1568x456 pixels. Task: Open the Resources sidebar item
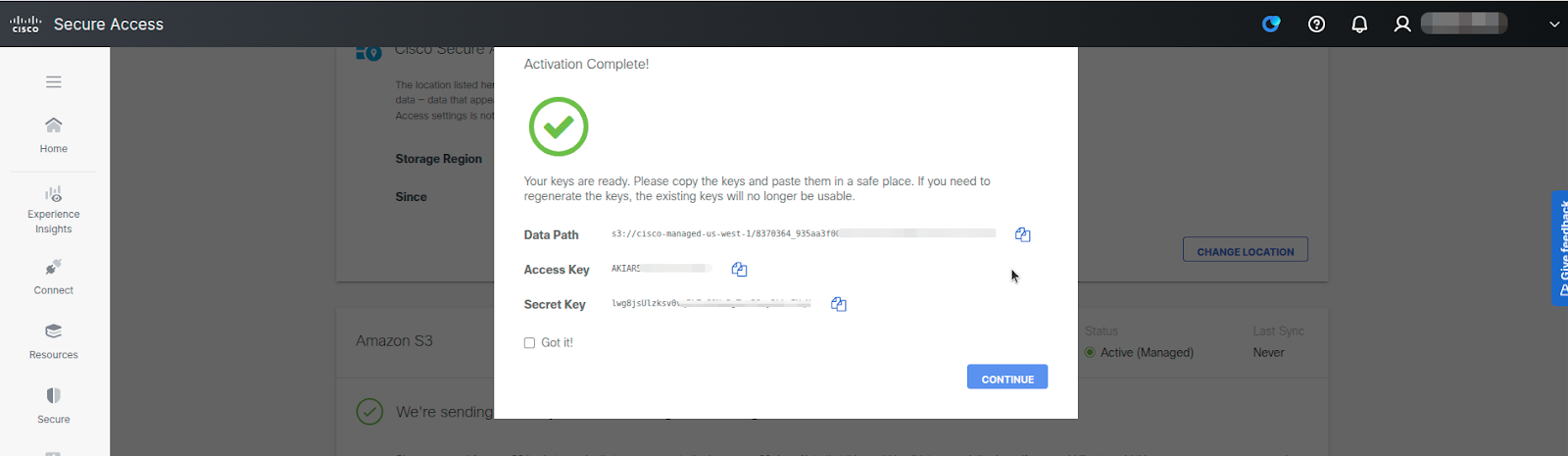[54, 340]
